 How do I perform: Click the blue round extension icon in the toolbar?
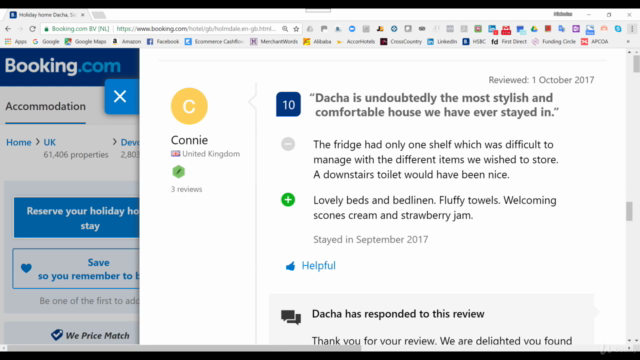pyautogui.click(x=352, y=29)
